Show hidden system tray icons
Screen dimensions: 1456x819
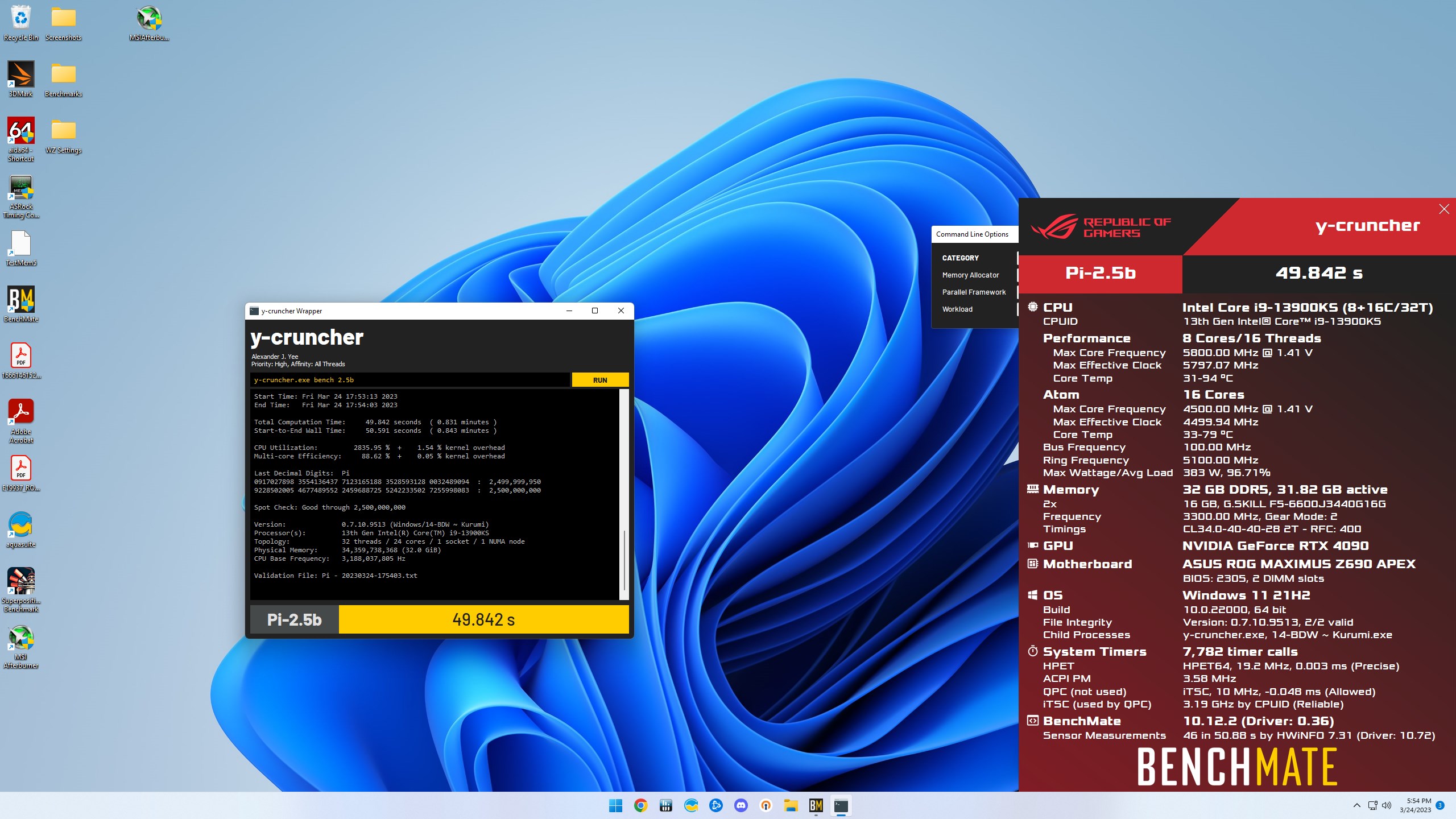coord(1356,805)
